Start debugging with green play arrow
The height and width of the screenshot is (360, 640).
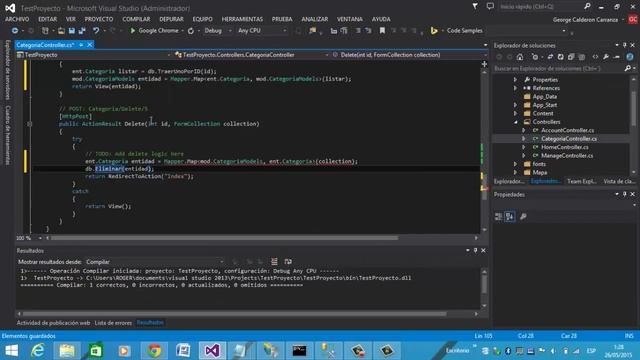[x=133, y=31]
